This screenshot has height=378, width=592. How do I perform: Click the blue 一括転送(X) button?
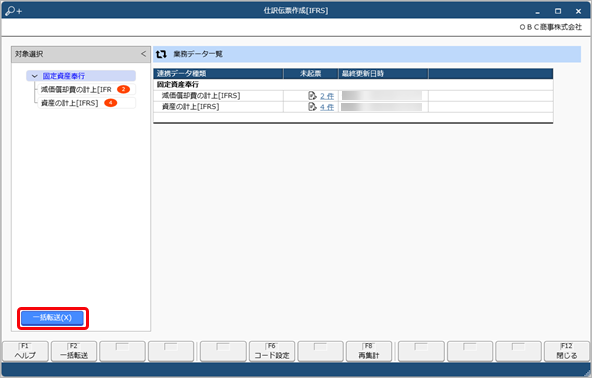coord(52,318)
